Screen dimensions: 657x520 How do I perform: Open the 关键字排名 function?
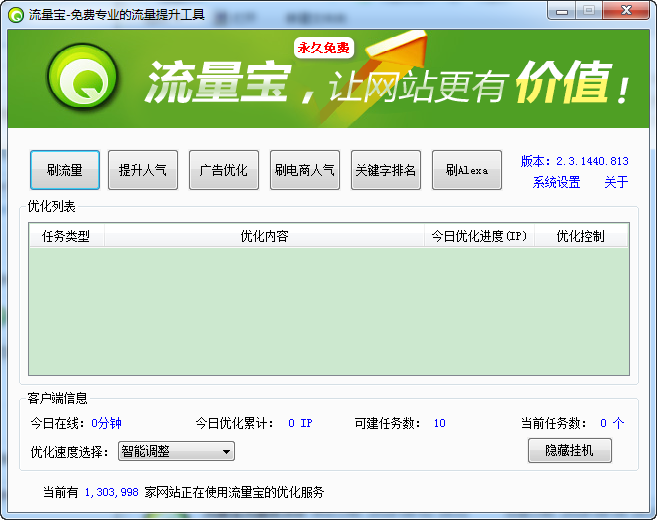[x=385, y=170]
